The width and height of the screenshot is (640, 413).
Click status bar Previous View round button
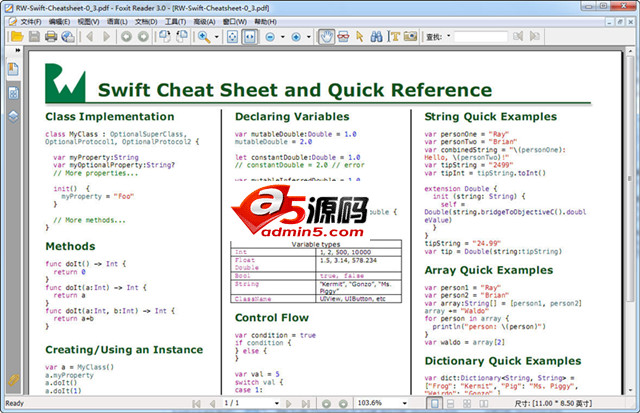pos(326,404)
